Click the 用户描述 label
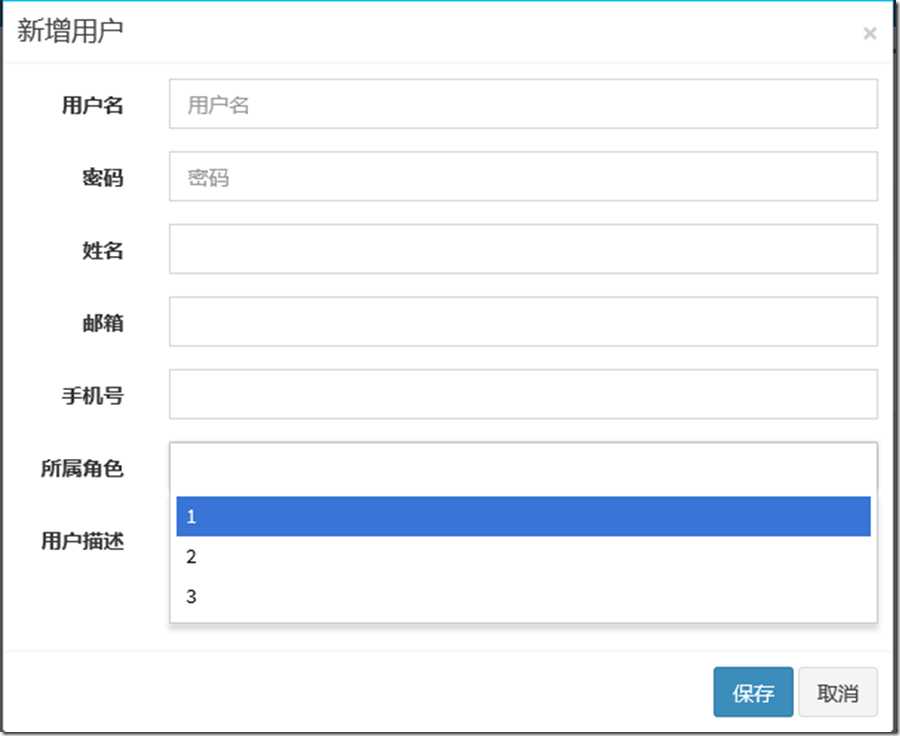 [x=82, y=541]
